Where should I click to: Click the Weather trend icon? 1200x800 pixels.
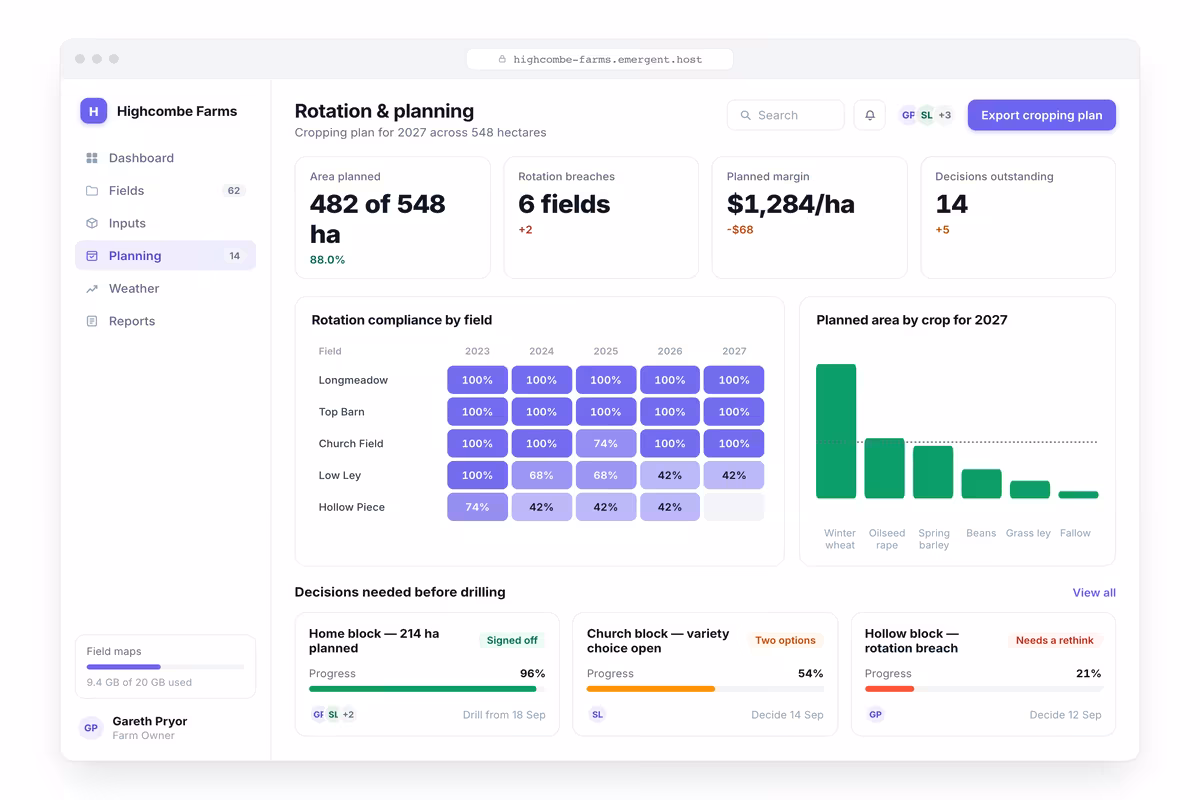click(92, 289)
